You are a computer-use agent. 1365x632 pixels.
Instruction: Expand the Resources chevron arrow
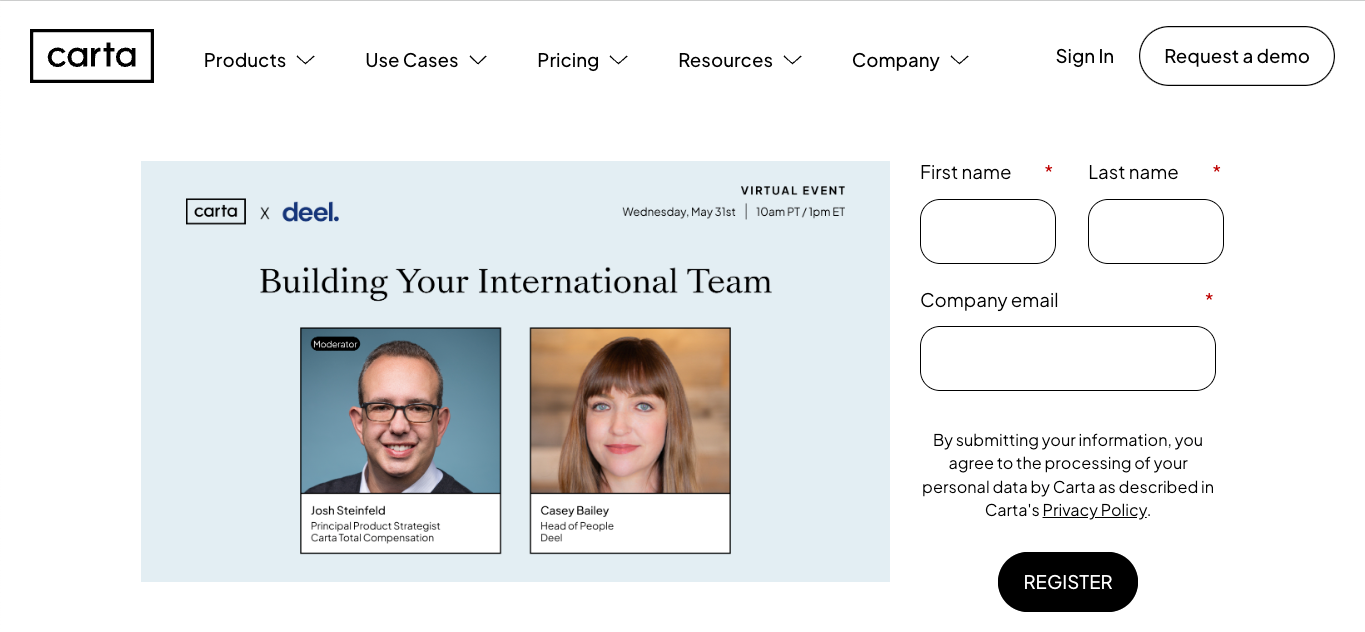pos(793,60)
